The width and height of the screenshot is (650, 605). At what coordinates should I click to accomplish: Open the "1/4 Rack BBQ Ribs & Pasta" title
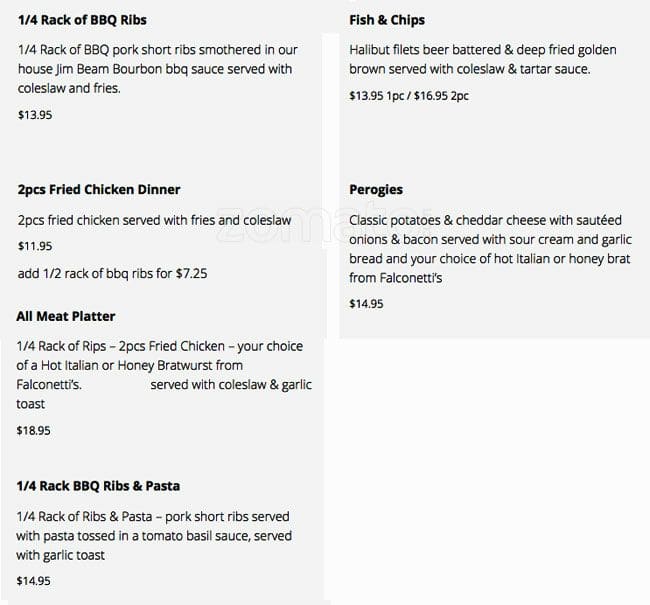(x=98, y=486)
